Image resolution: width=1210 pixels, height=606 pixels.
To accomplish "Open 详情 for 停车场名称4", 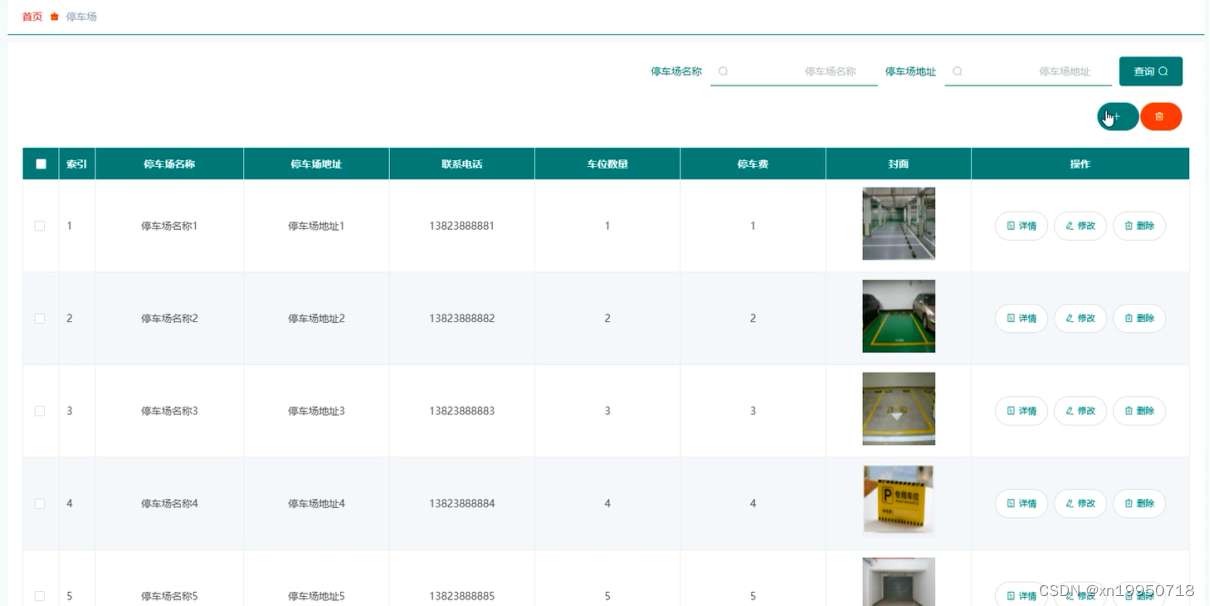I will coord(1021,504).
